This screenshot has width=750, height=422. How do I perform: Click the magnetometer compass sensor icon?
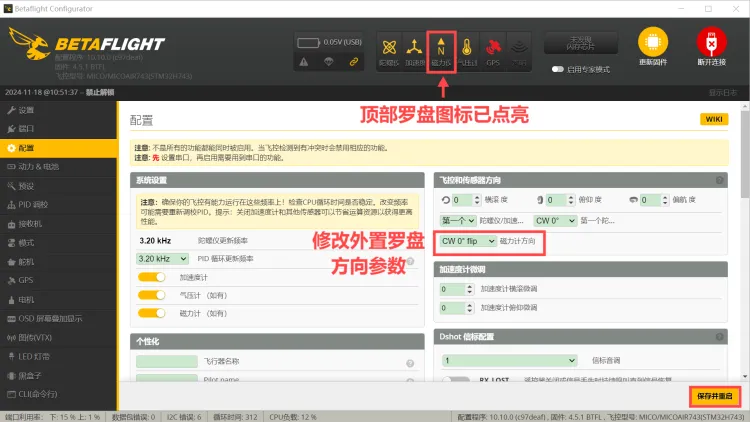pos(441,52)
